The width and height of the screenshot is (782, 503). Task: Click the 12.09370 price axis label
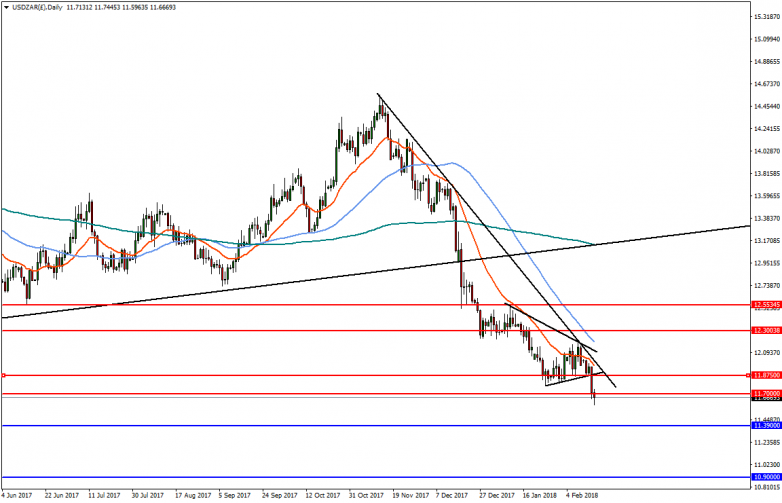(x=767, y=352)
